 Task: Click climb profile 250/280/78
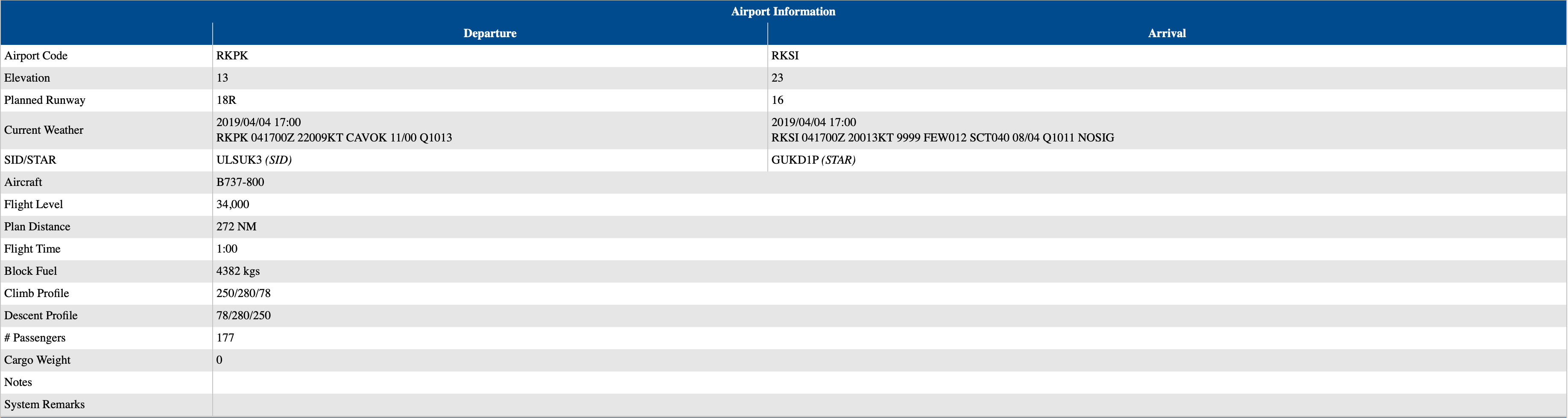coord(243,293)
